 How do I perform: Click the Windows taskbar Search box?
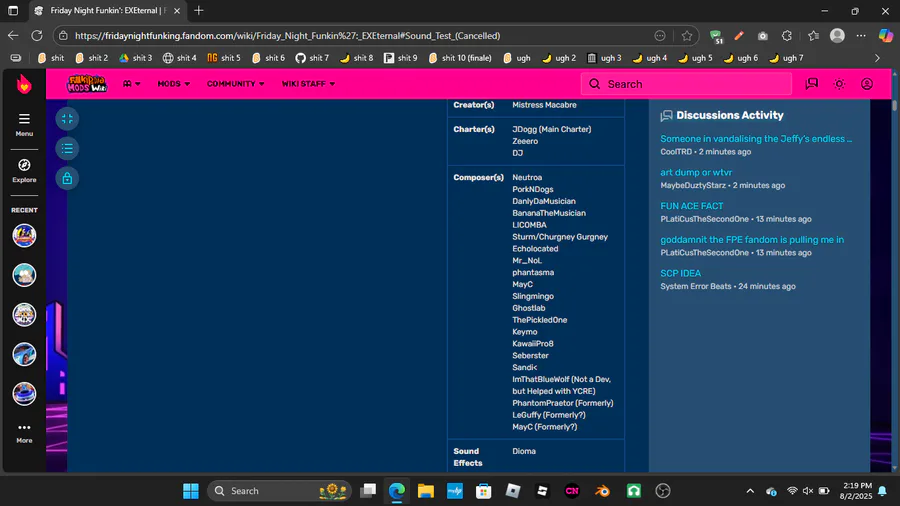point(279,491)
